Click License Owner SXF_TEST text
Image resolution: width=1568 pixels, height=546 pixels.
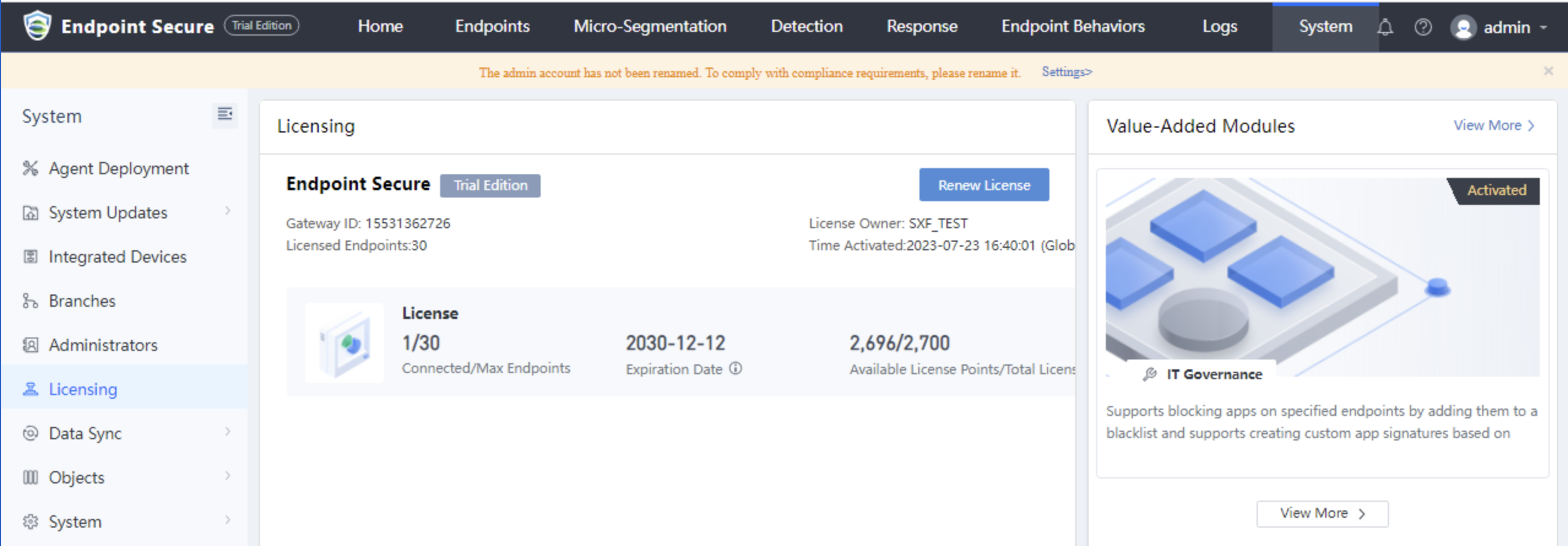click(x=888, y=223)
